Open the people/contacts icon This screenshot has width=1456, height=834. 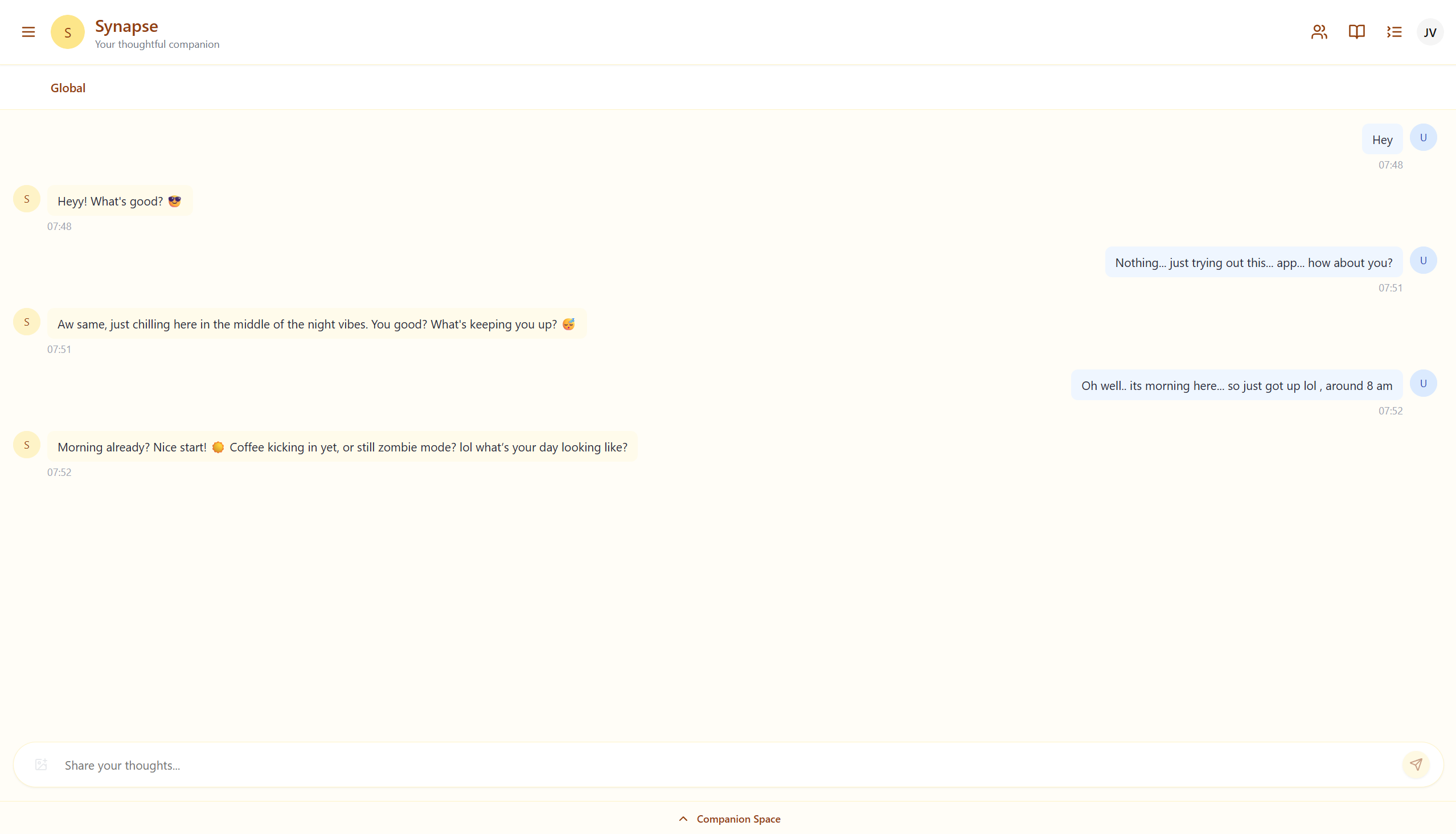point(1319,32)
